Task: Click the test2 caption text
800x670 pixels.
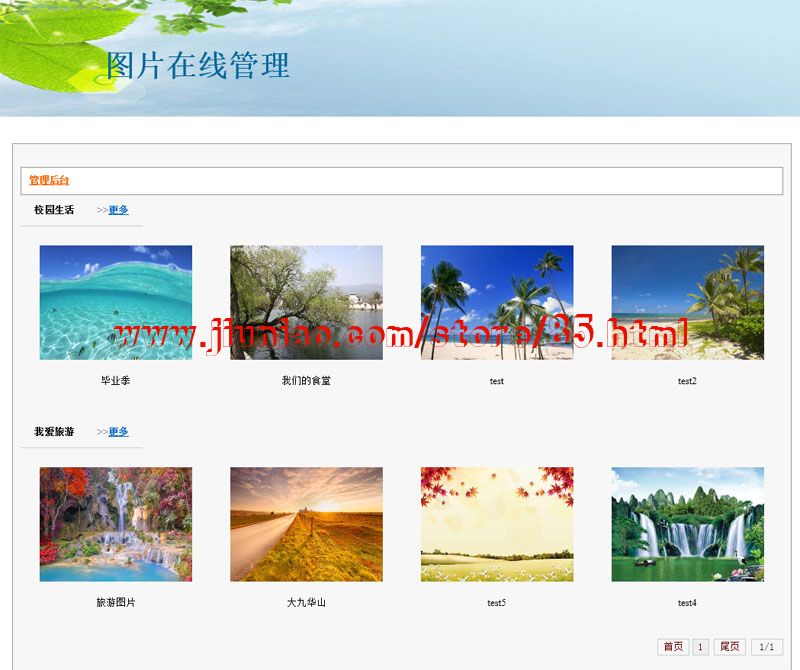Action: tap(687, 381)
